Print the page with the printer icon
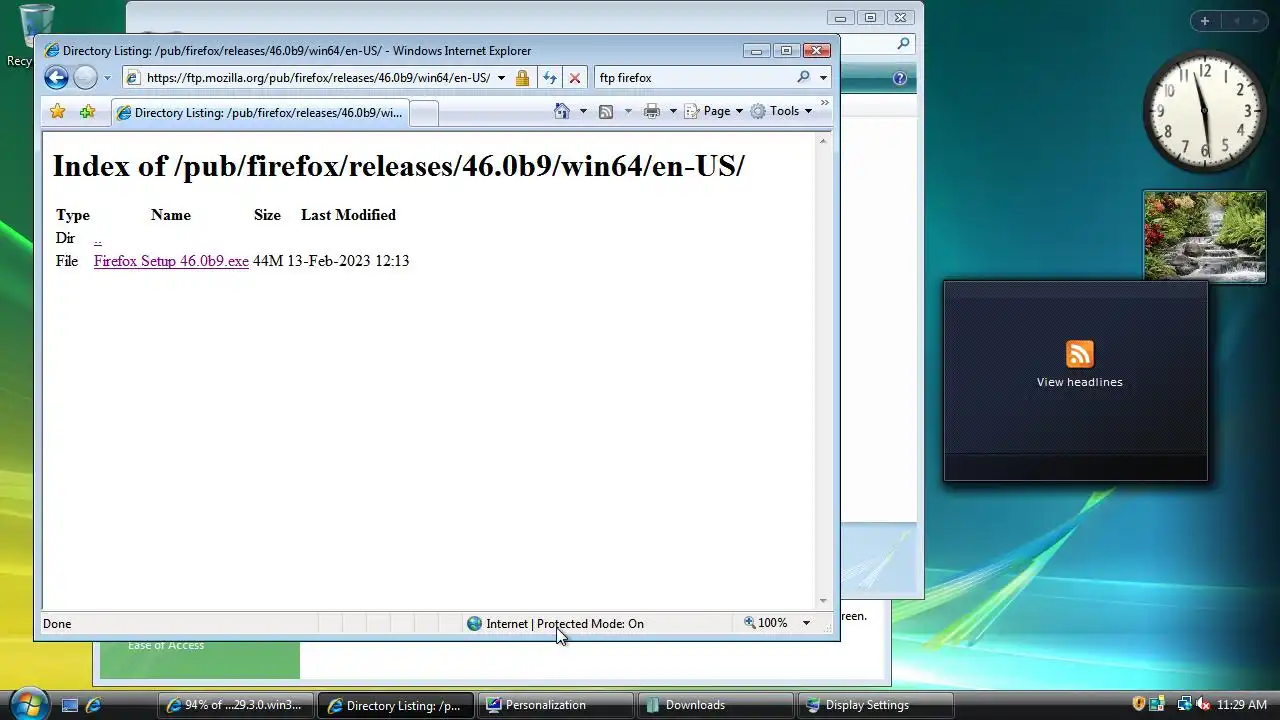The height and width of the screenshot is (720, 1280). point(652,111)
